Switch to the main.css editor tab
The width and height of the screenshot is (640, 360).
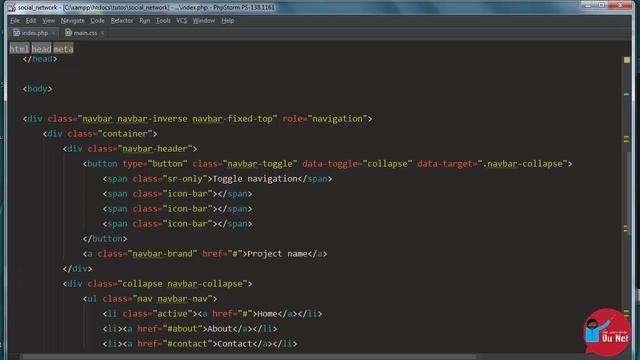pyautogui.click(x=85, y=33)
